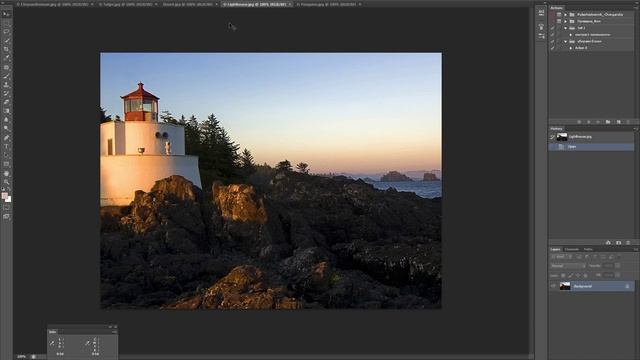640x360 pixels.
Task: Toggle lock all
Action: click(x=585, y=276)
